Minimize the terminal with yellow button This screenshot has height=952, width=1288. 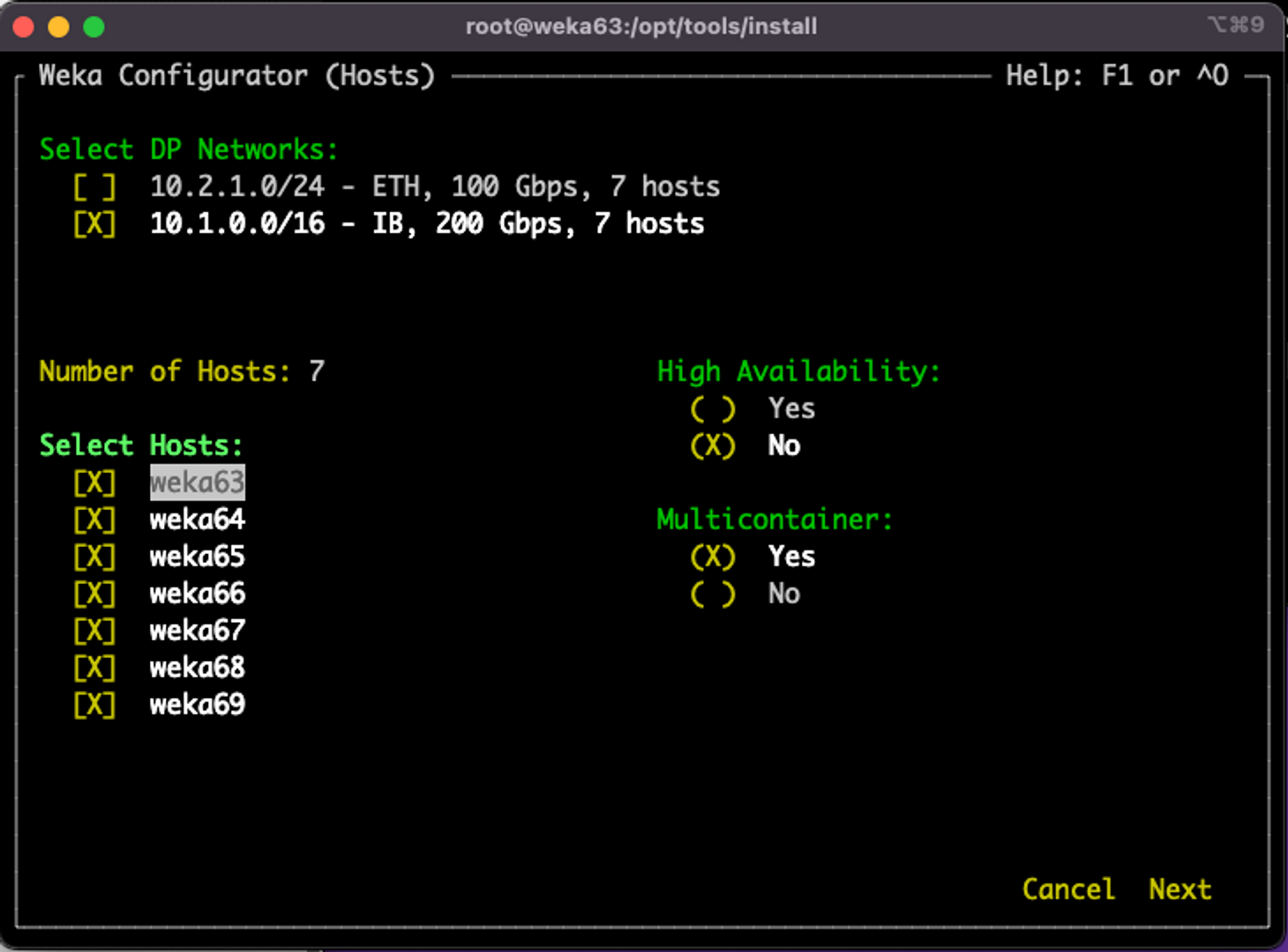59,27
